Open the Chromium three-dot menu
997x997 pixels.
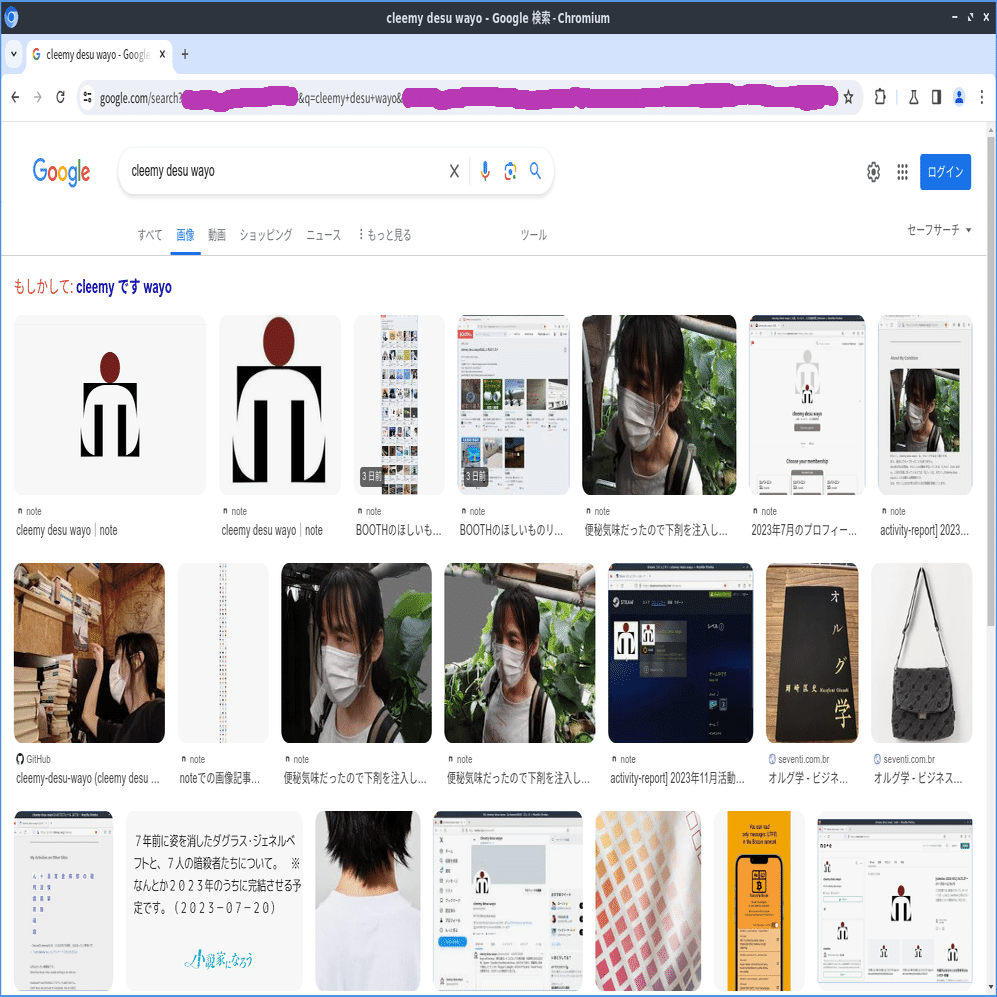pyautogui.click(x=982, y=97)
